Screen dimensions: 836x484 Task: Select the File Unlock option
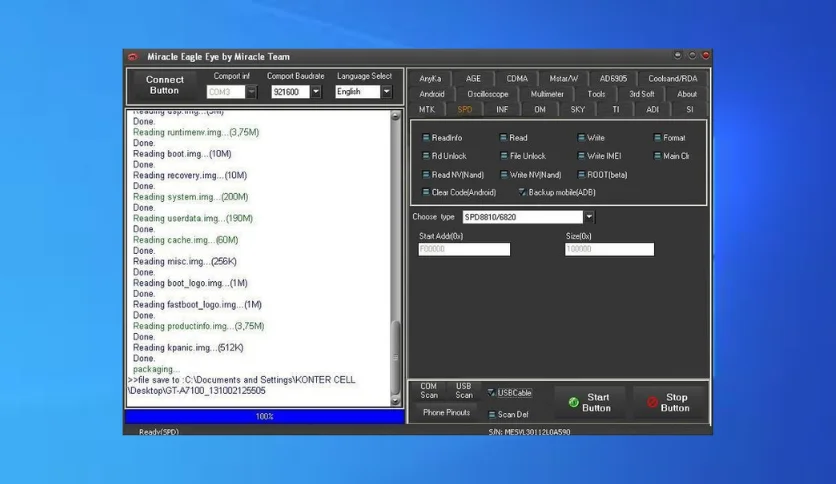[522, 156]
